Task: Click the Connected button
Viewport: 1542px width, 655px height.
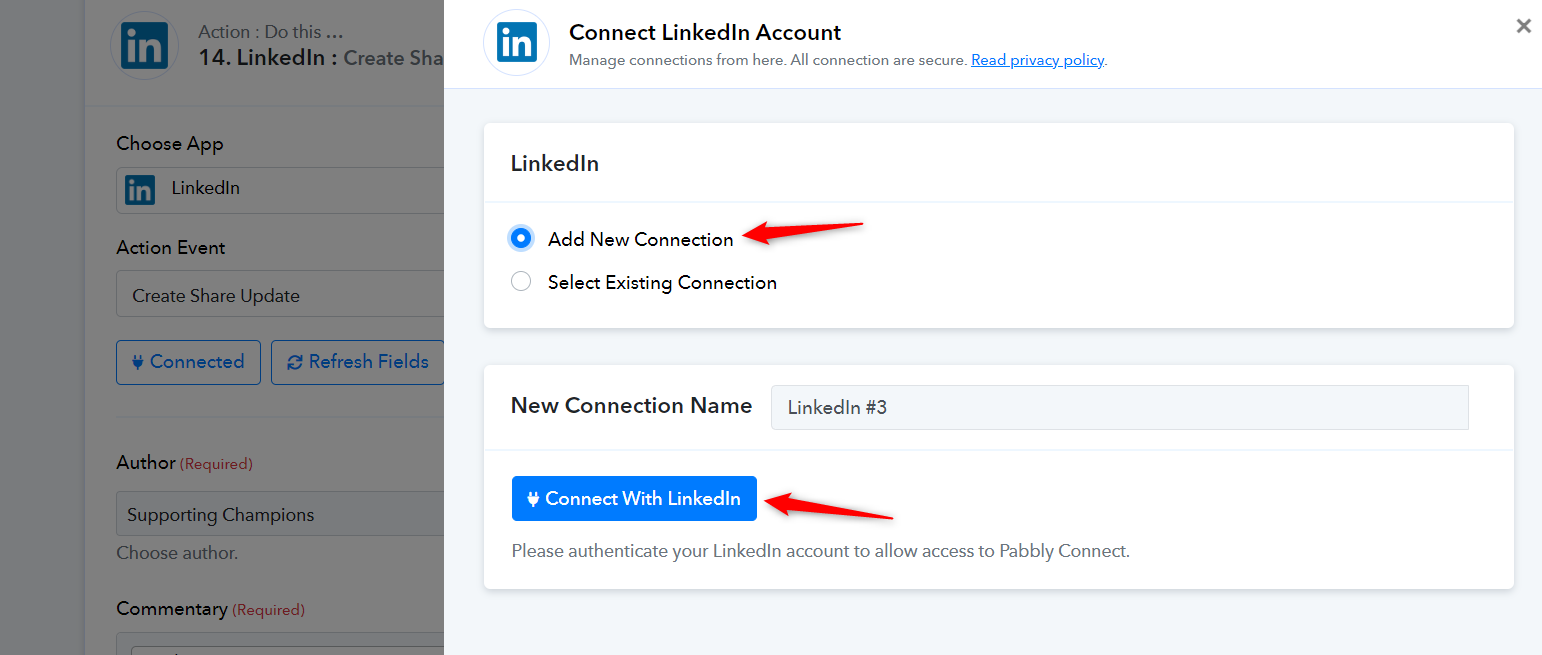Action: click(188, 362)
